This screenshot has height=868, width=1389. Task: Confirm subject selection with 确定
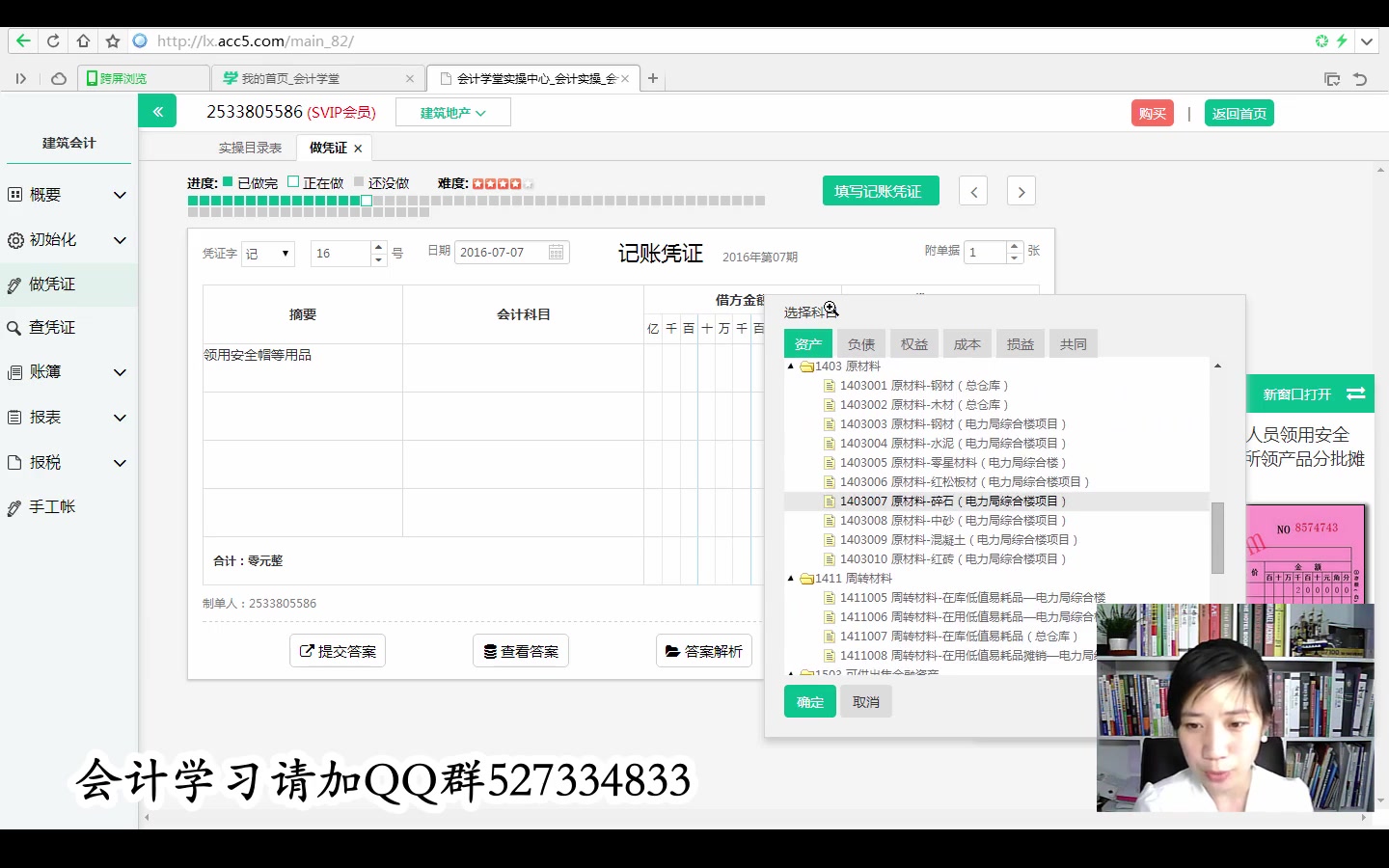click(809, 701)
